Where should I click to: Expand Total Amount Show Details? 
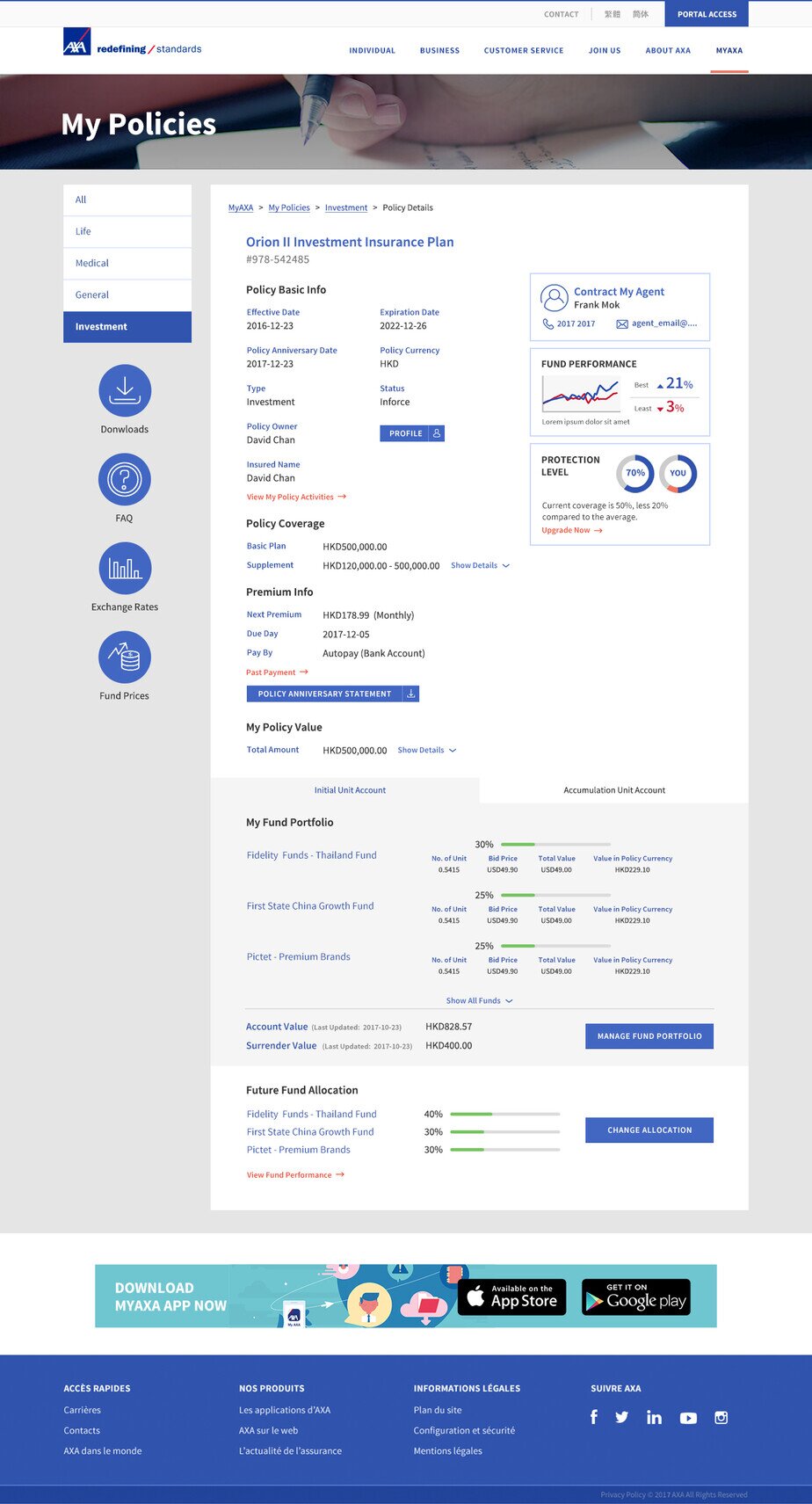tap(427, 750)
